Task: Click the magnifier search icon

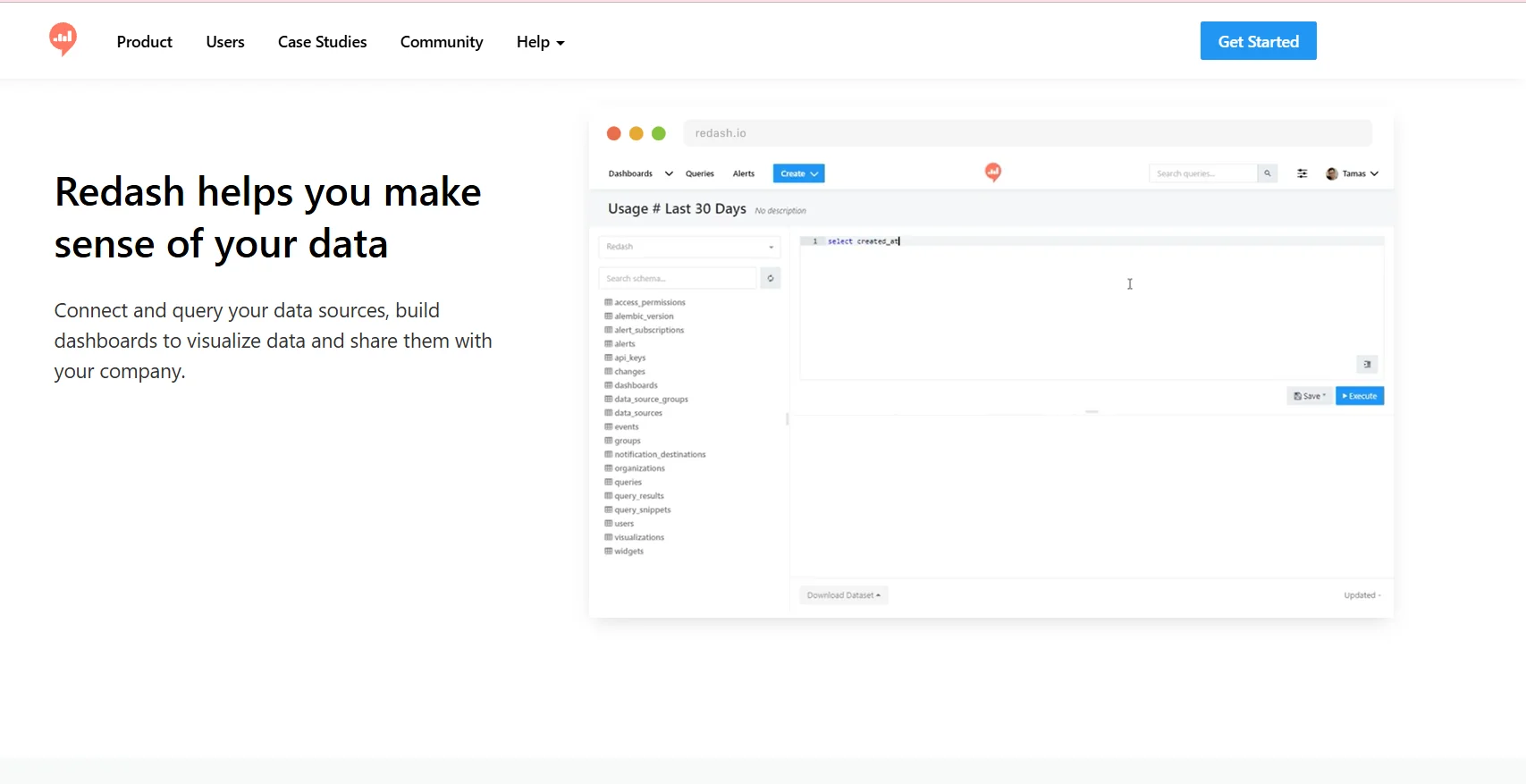Action: coord(1267,173)
